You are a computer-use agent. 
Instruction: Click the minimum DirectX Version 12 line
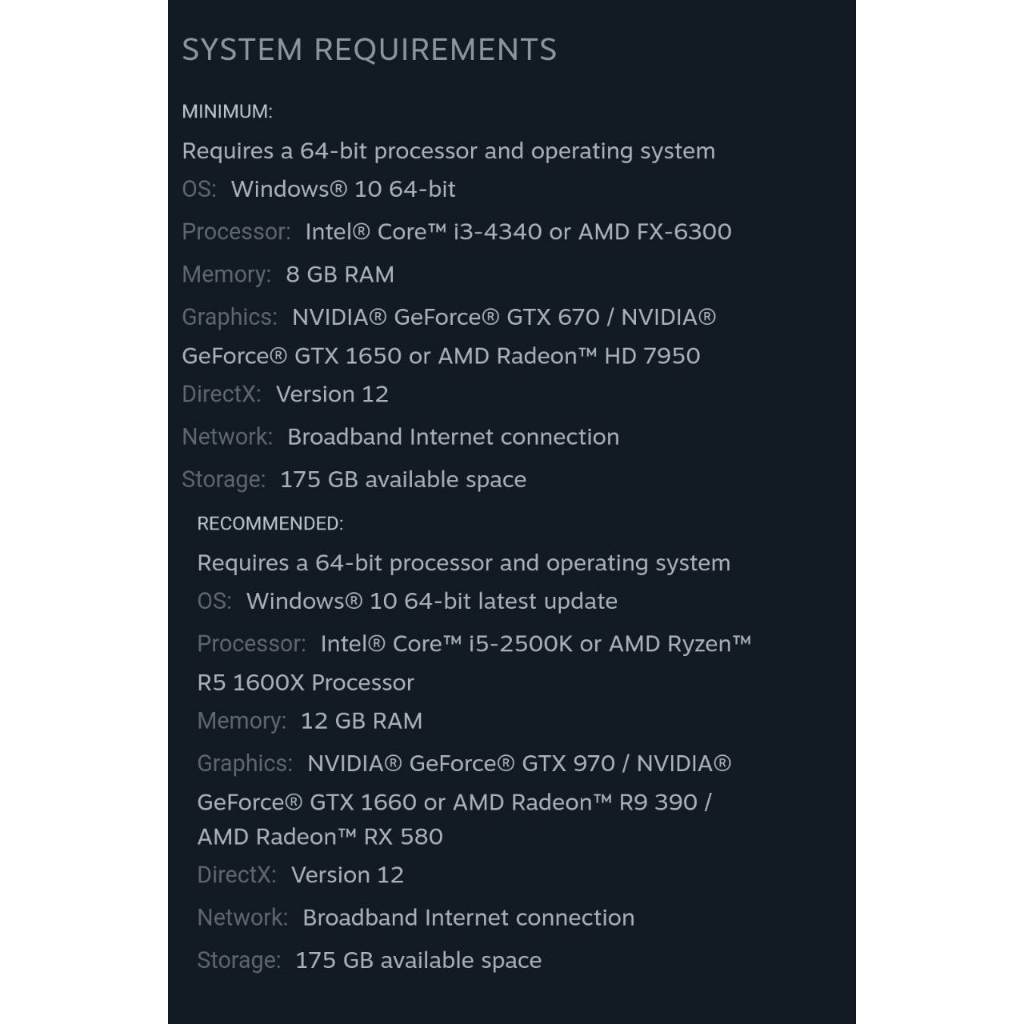click(332, 394)
